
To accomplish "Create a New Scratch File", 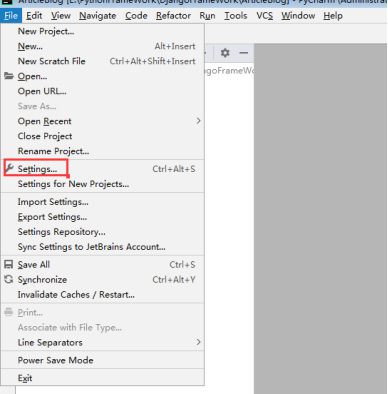I will [x=103, y=61].
